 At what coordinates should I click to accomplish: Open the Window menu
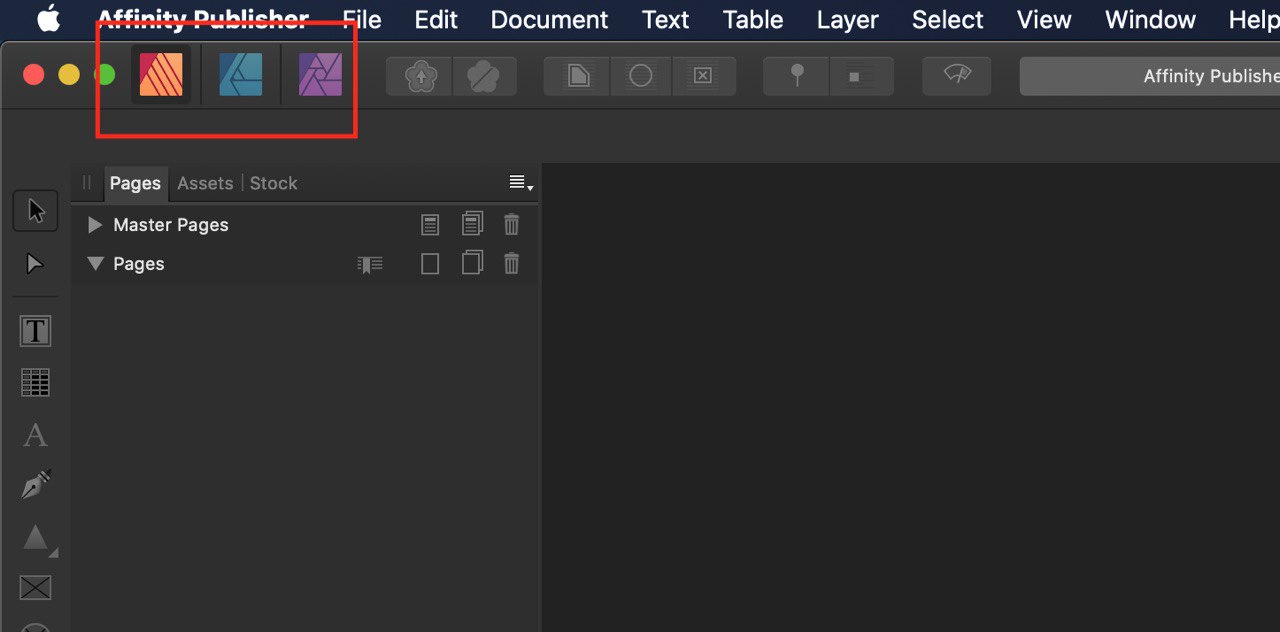point(1150,19)
